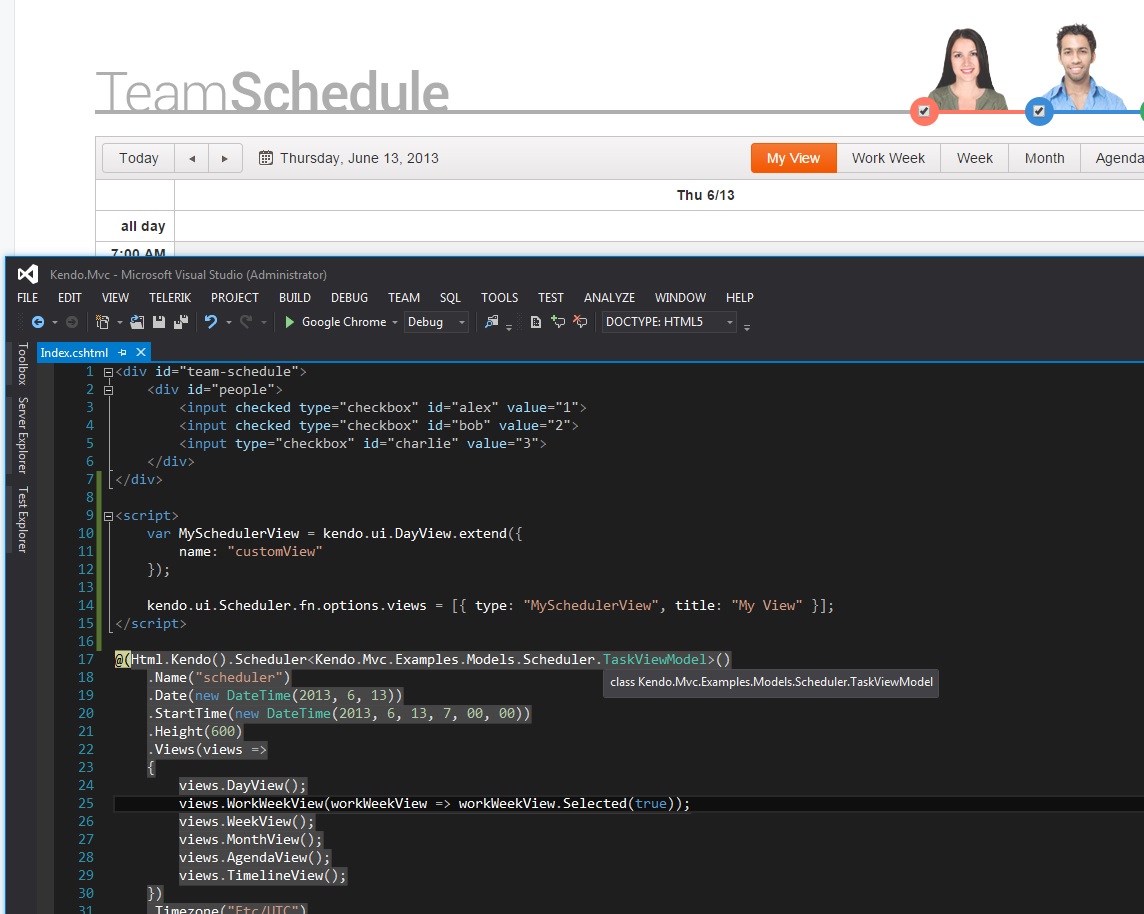Viewport: 1144px width, 914px height.
Task: Toggle the woman's red schedule checkbox
Action: [924, 112]
